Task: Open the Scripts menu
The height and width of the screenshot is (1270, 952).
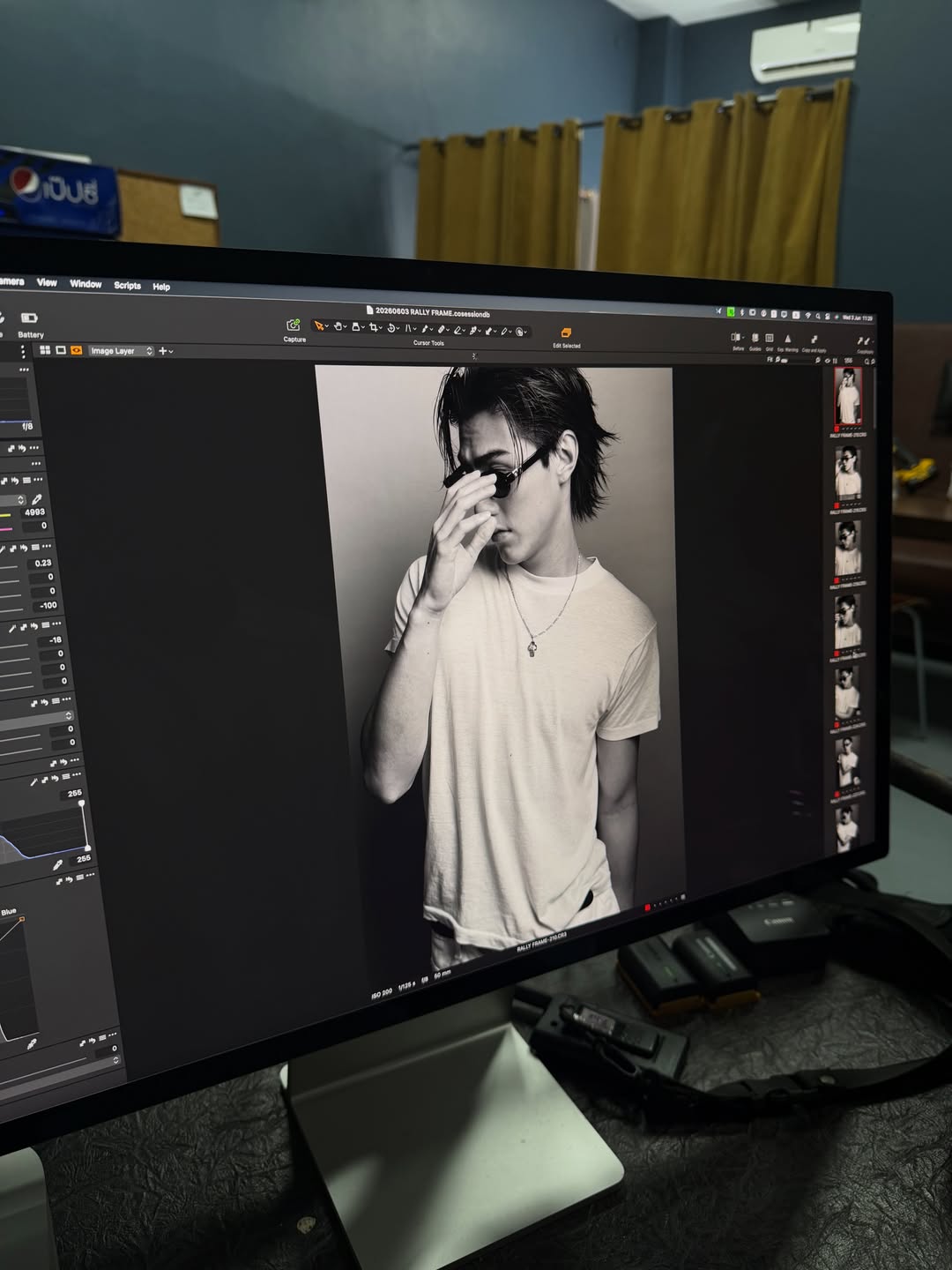Action: coord(127,286)
